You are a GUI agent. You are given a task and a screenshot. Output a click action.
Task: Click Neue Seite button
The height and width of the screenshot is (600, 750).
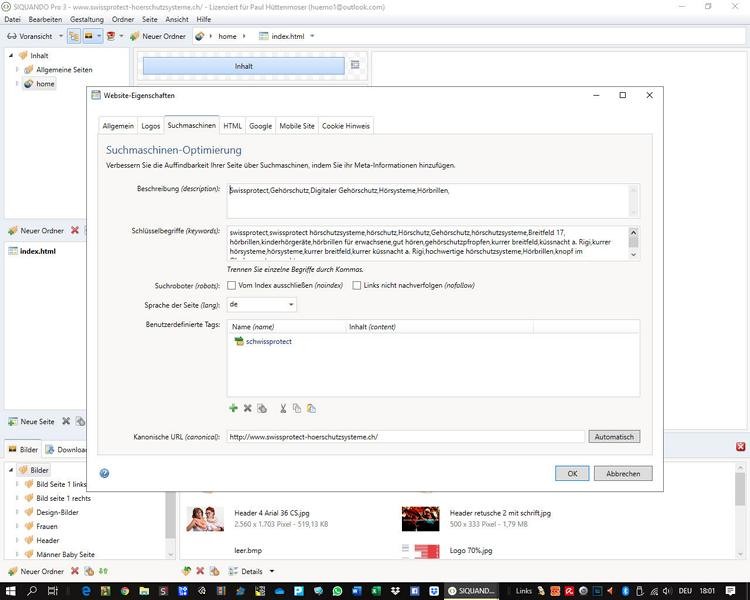32,422
